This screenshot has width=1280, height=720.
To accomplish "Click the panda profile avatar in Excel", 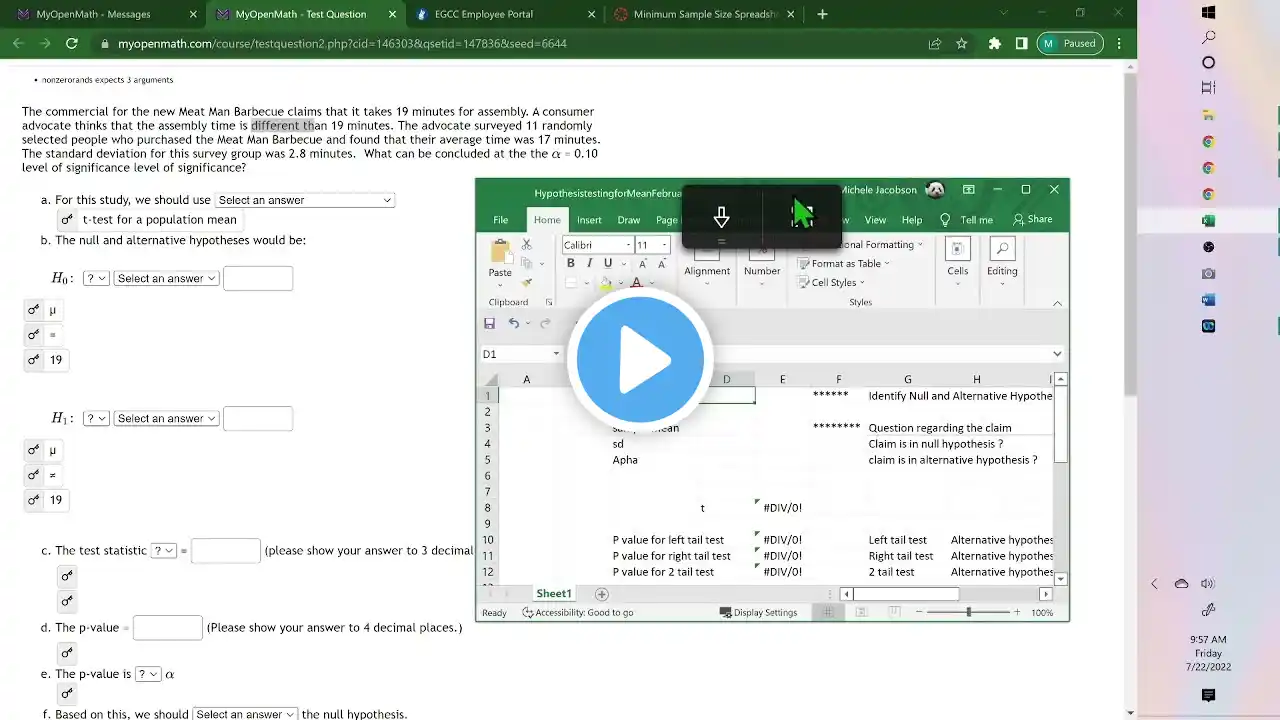I will [935, 190].
